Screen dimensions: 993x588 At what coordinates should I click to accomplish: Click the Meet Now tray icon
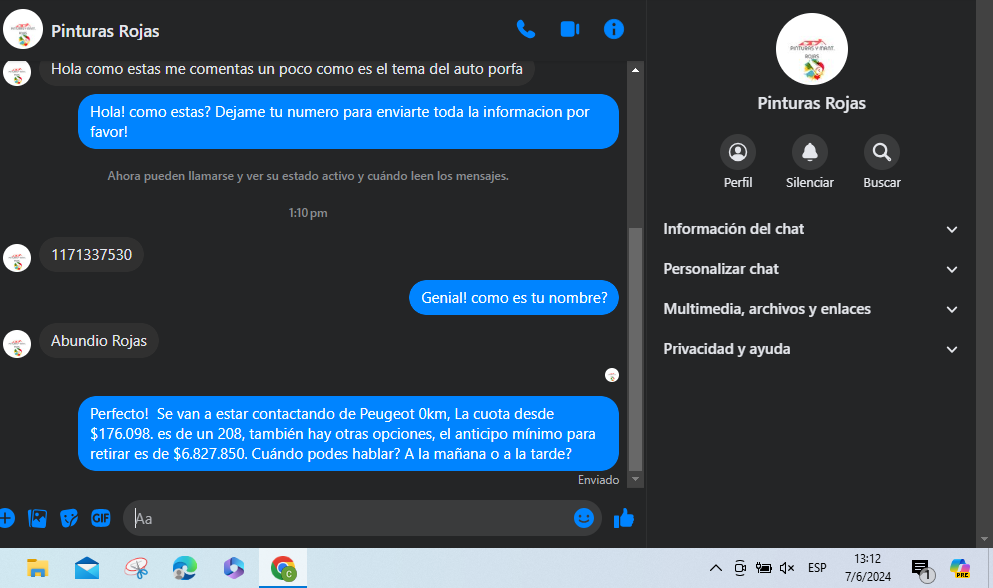click(x=740, y=568)
